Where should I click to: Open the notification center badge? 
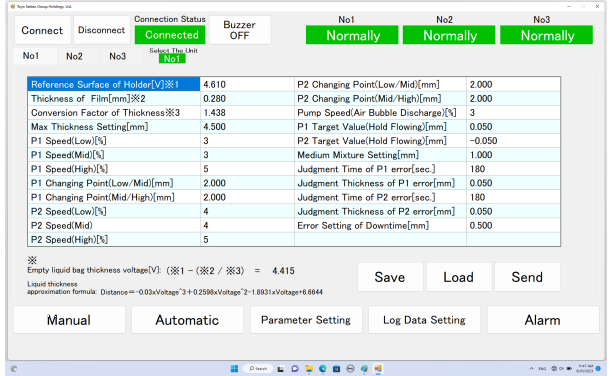coord(598,369)
